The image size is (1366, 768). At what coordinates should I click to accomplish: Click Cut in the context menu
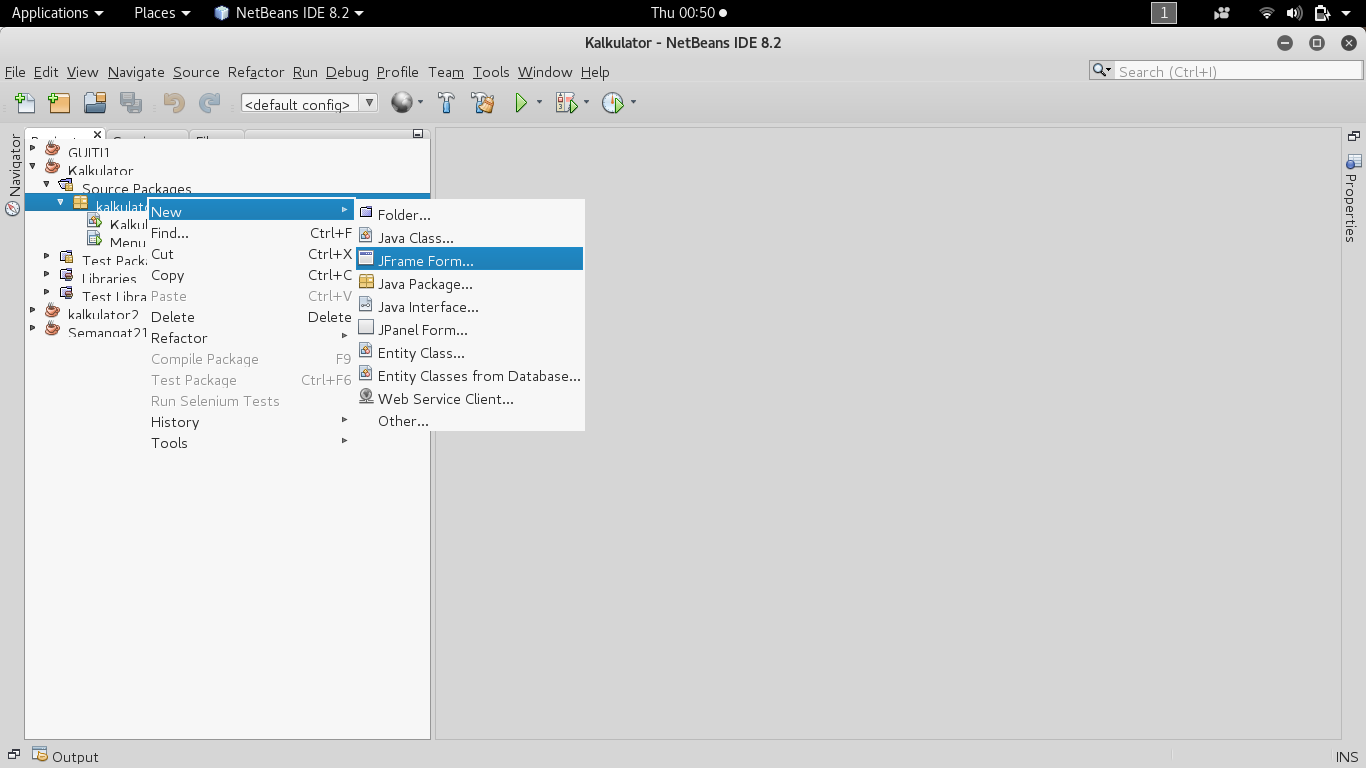point(251,254)
